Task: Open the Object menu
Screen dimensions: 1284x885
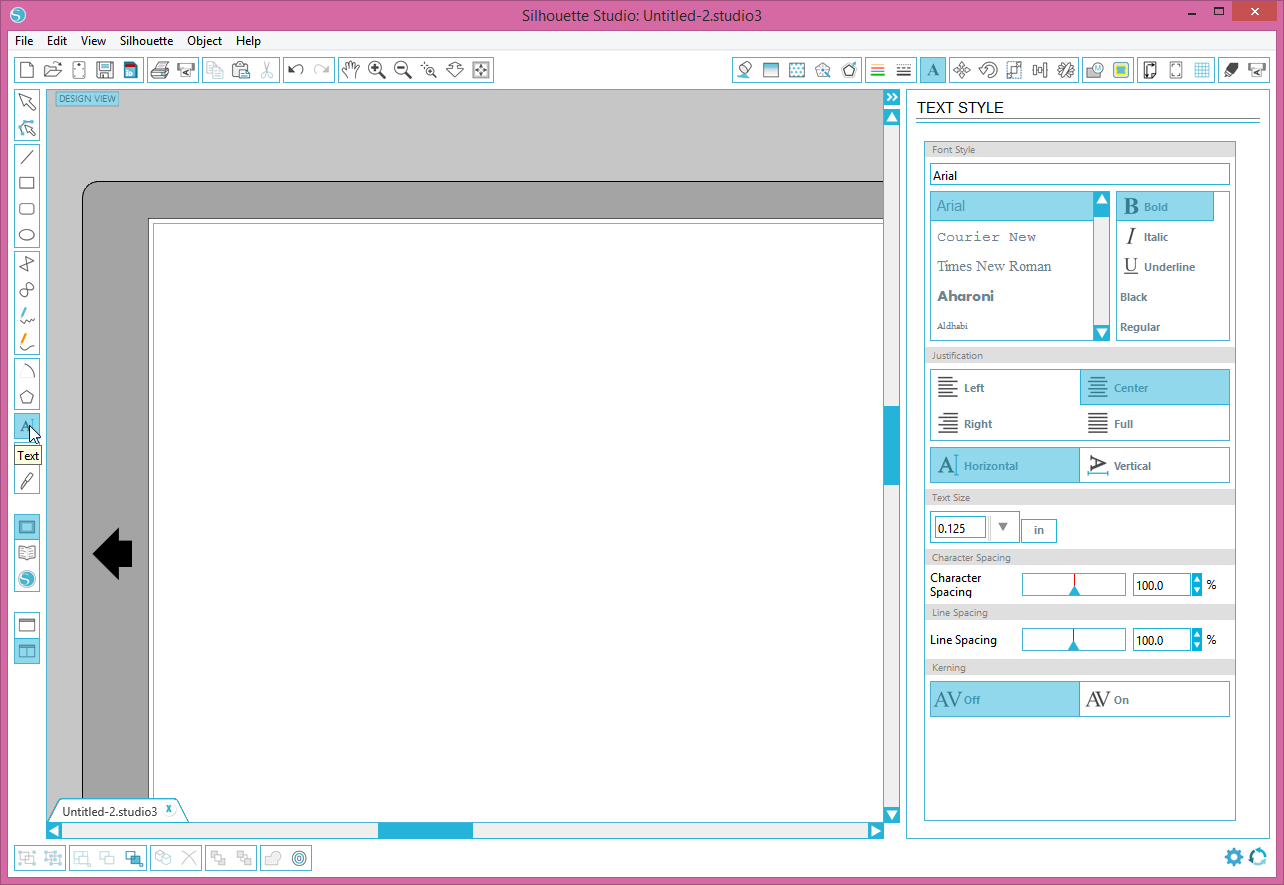Action: click(x=204, y=41)
